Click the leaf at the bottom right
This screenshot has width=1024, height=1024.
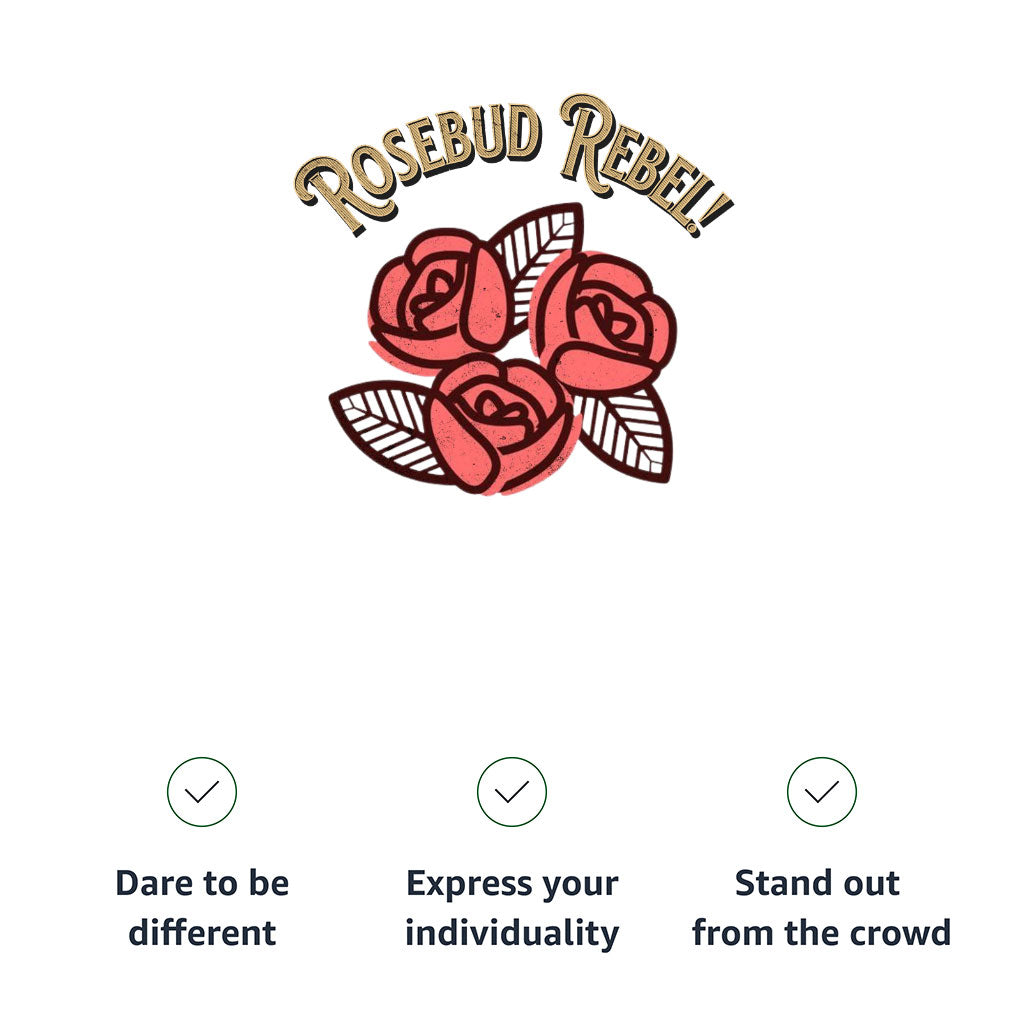pos(627,432)
